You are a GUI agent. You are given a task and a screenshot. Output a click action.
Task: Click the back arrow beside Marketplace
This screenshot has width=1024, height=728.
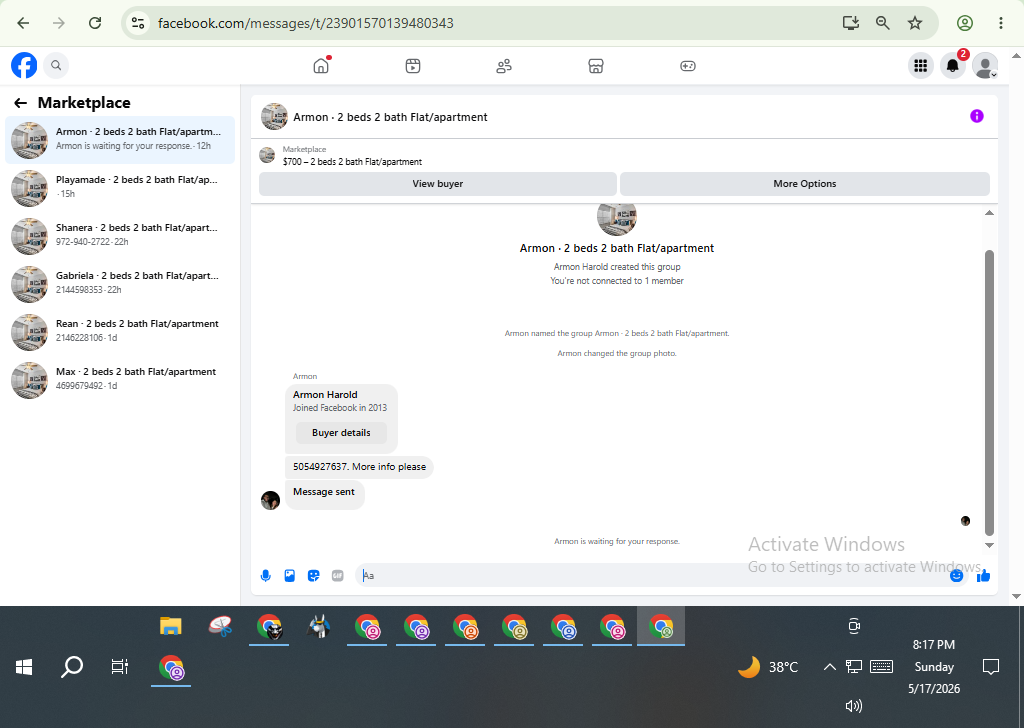coord(20,103)
